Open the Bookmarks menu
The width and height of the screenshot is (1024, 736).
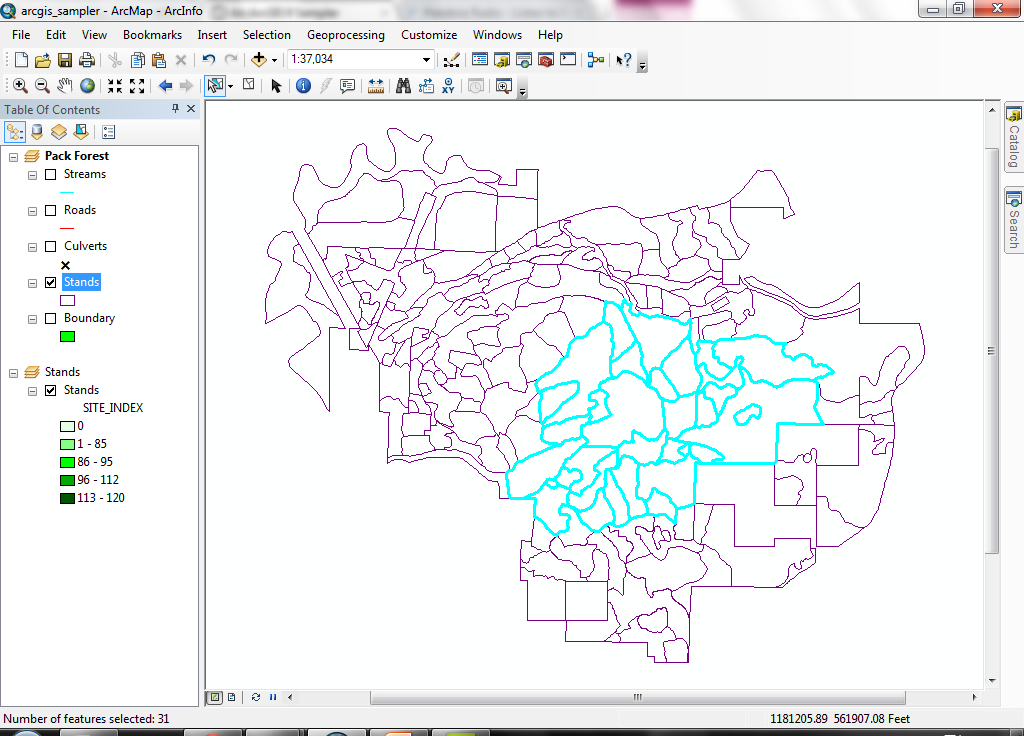152,34
